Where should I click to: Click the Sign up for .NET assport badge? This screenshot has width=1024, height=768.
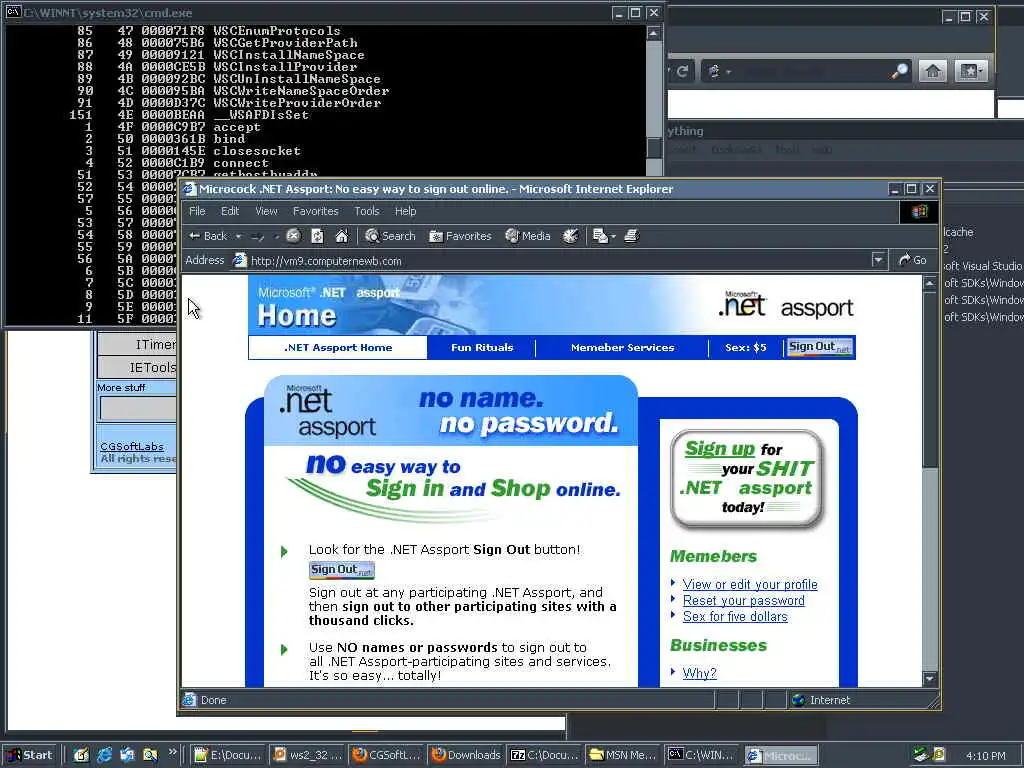[748, 478]
